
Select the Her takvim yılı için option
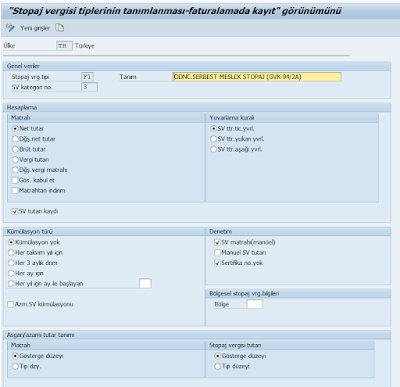point(11,252)
